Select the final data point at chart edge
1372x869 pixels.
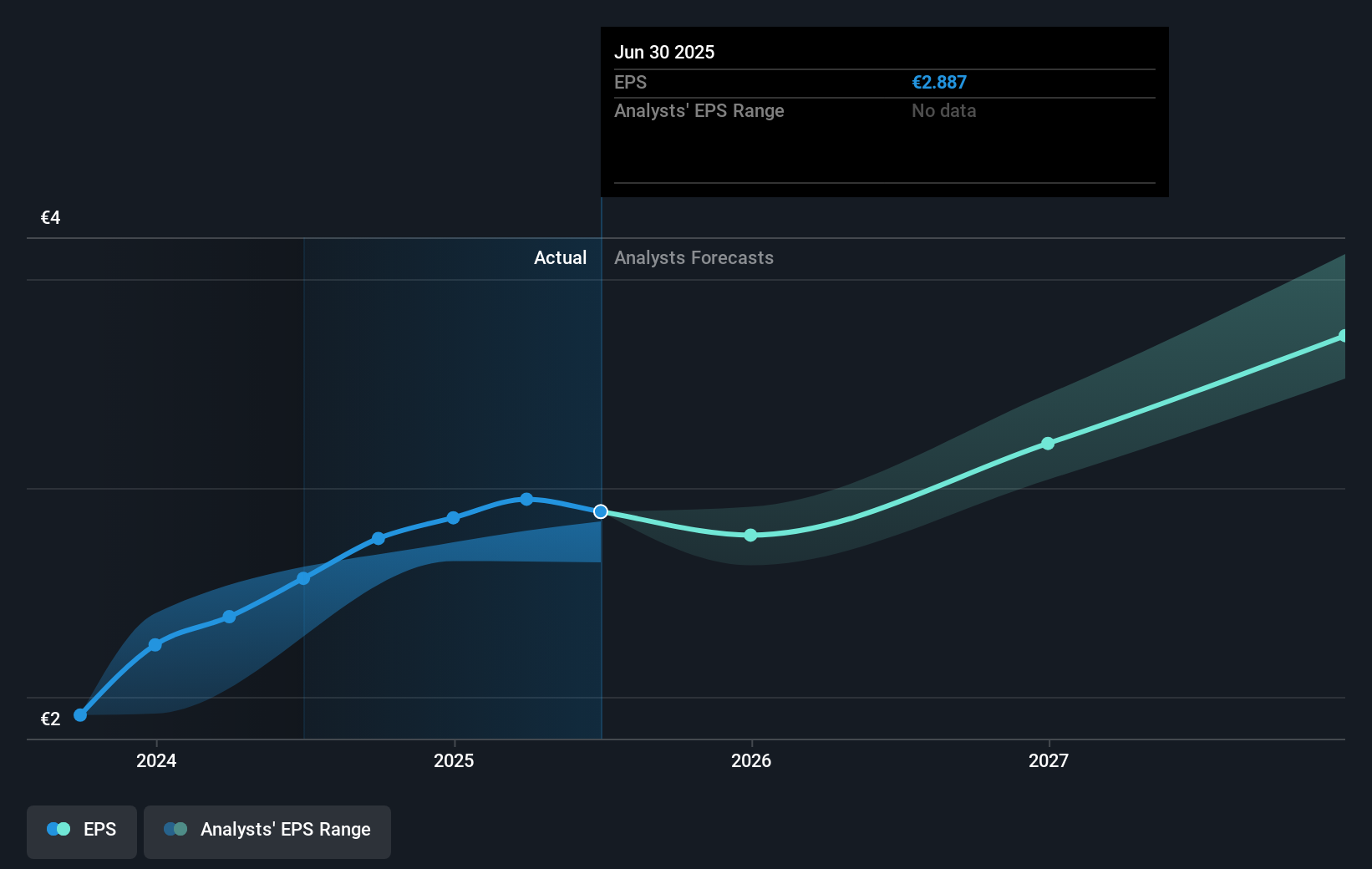tap(1343, 336)
